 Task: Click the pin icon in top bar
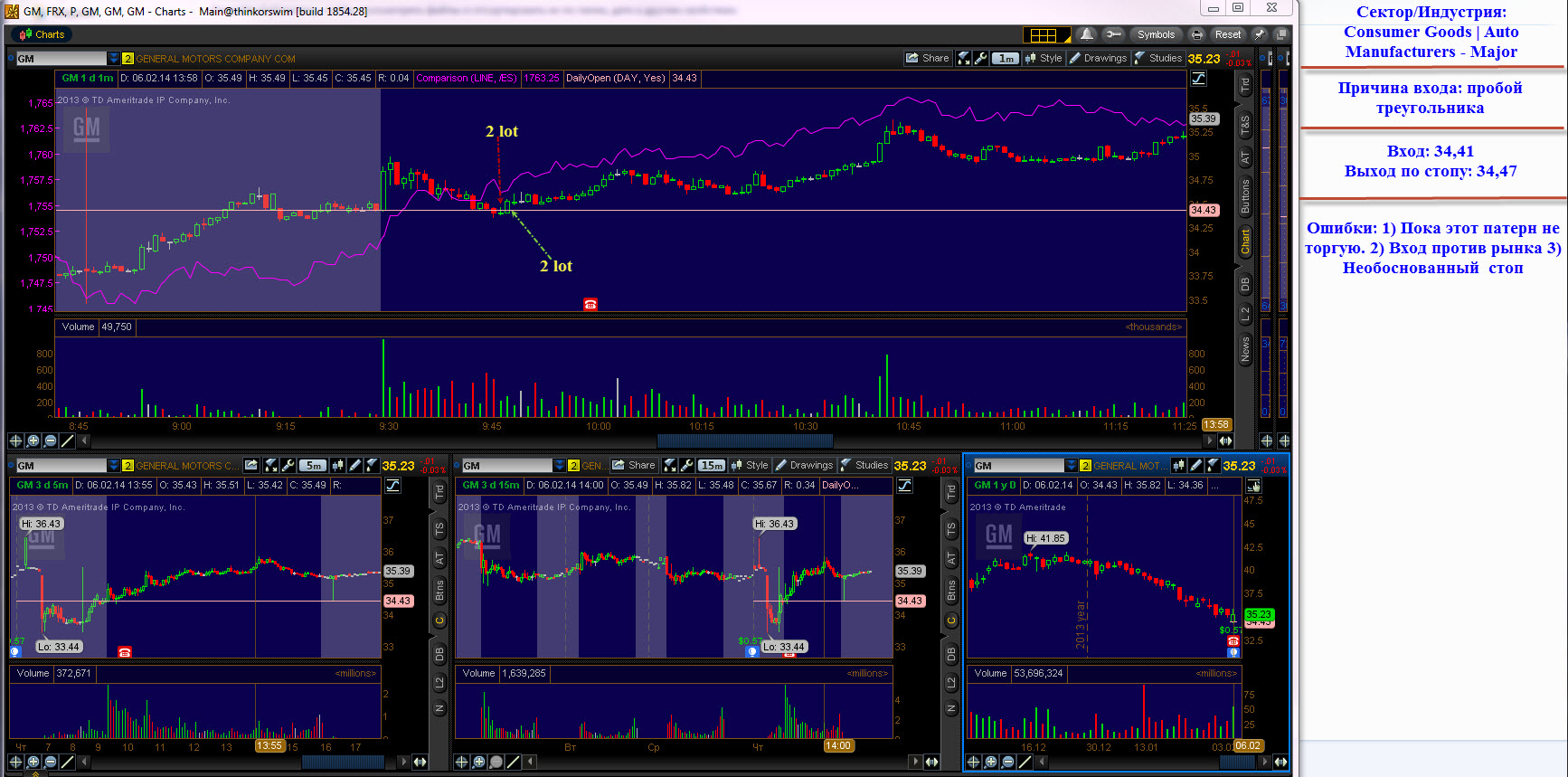point(1259,34)
